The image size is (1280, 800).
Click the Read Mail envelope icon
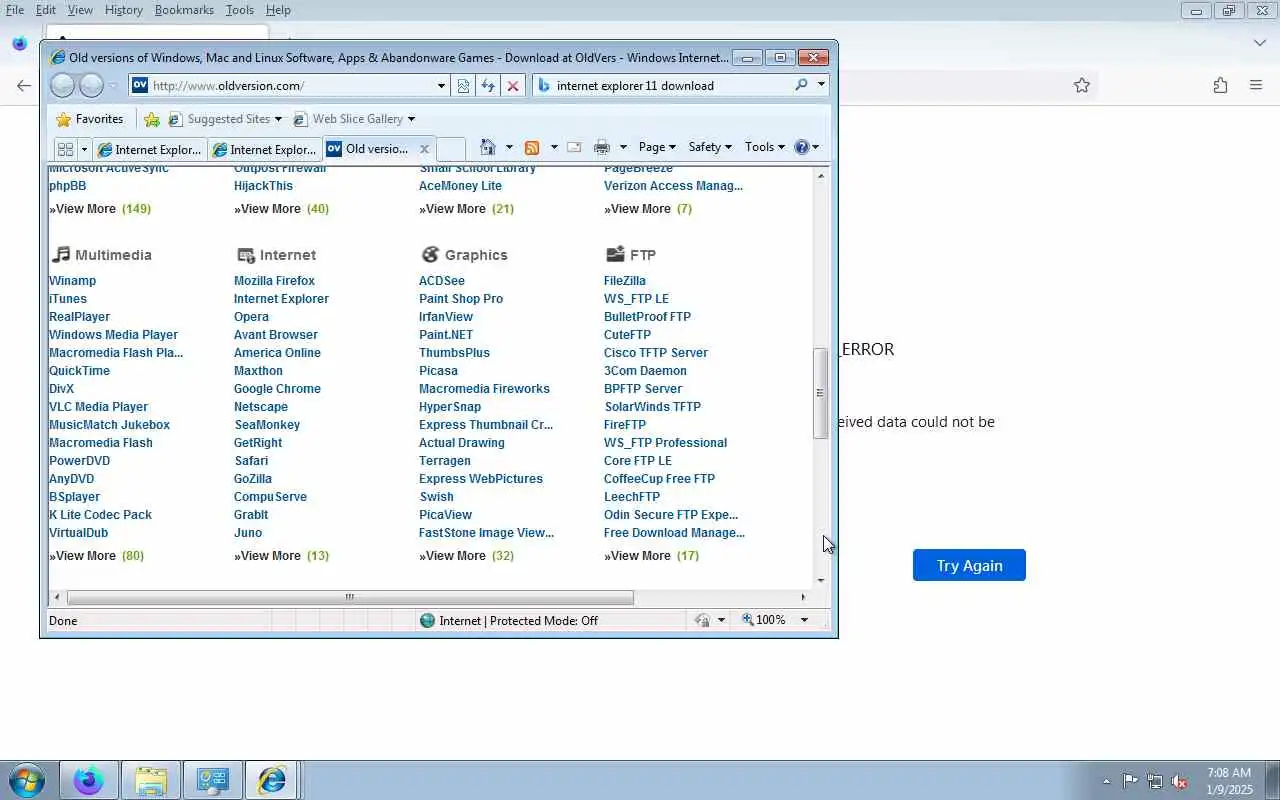tap(574, 147)
